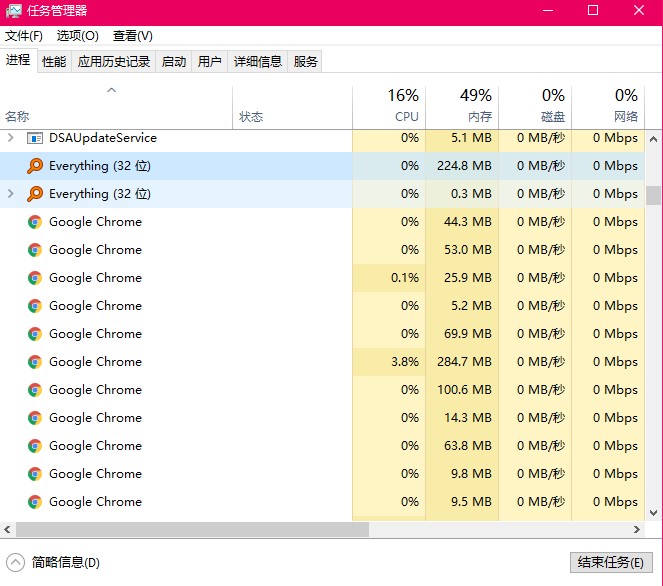Click the 100.6 MB memory cell
663x586 pixels.
tap(462, 390)
